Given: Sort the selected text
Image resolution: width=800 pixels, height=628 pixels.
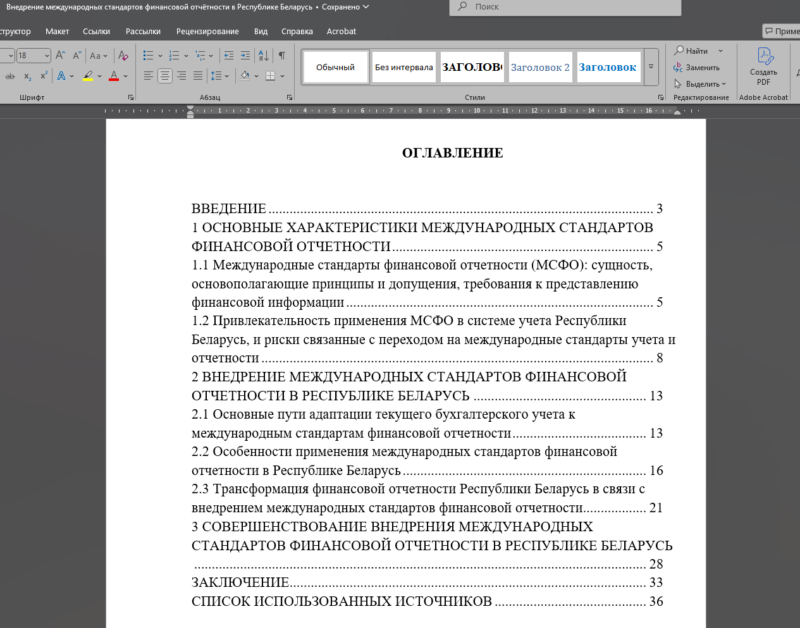Looking at the screenshot, I should pyautogui.click(x=263, y=55).
